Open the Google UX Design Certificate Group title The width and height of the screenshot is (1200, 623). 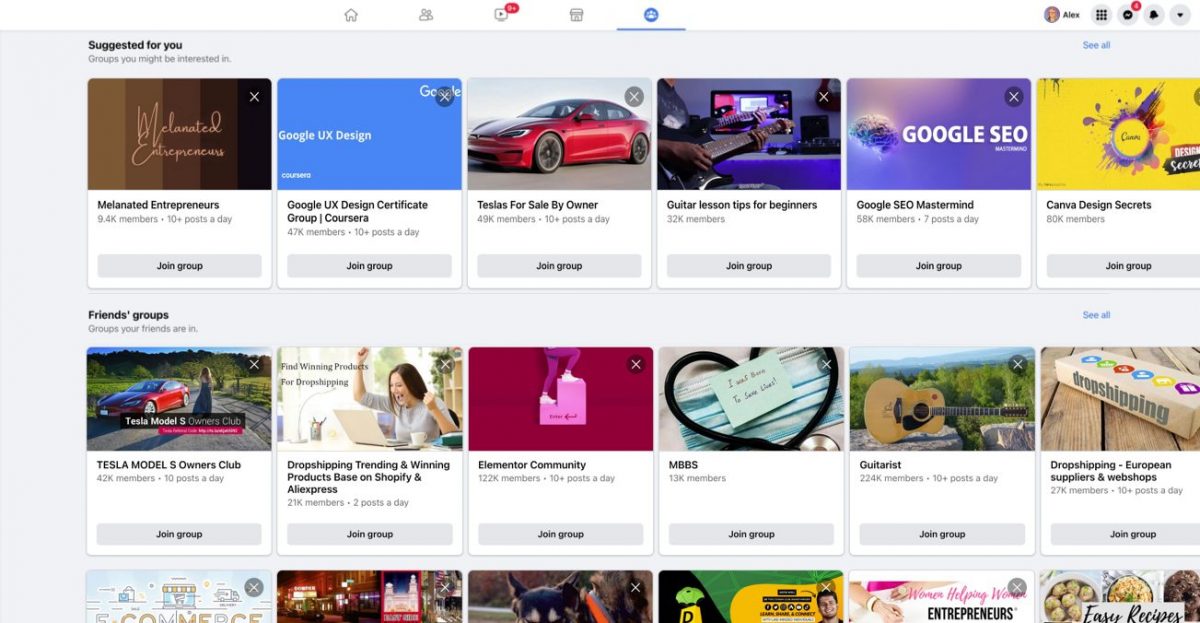(x=357, y=211)
